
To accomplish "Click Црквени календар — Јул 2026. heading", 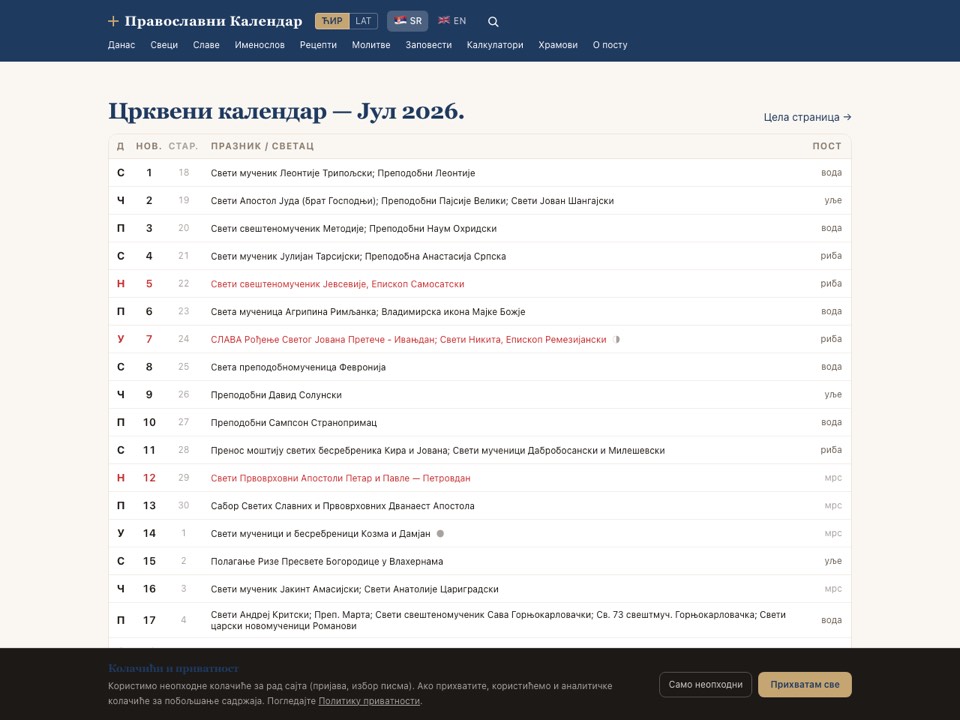I will coord(286,111).
